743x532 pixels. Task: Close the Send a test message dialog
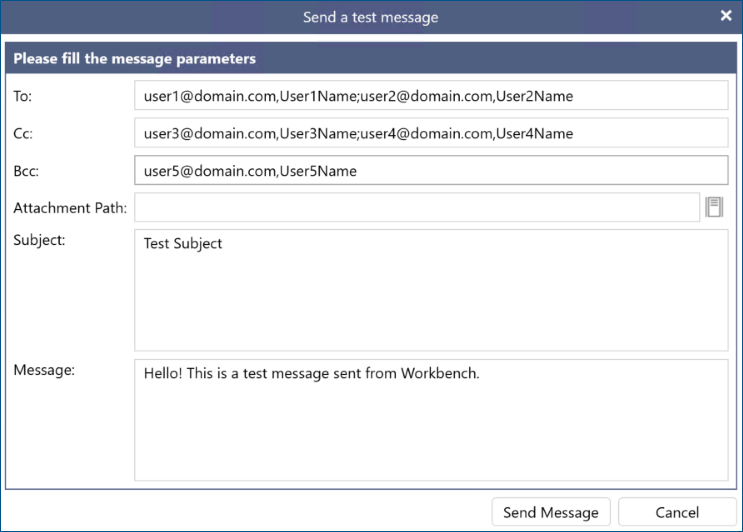point(726,16)
